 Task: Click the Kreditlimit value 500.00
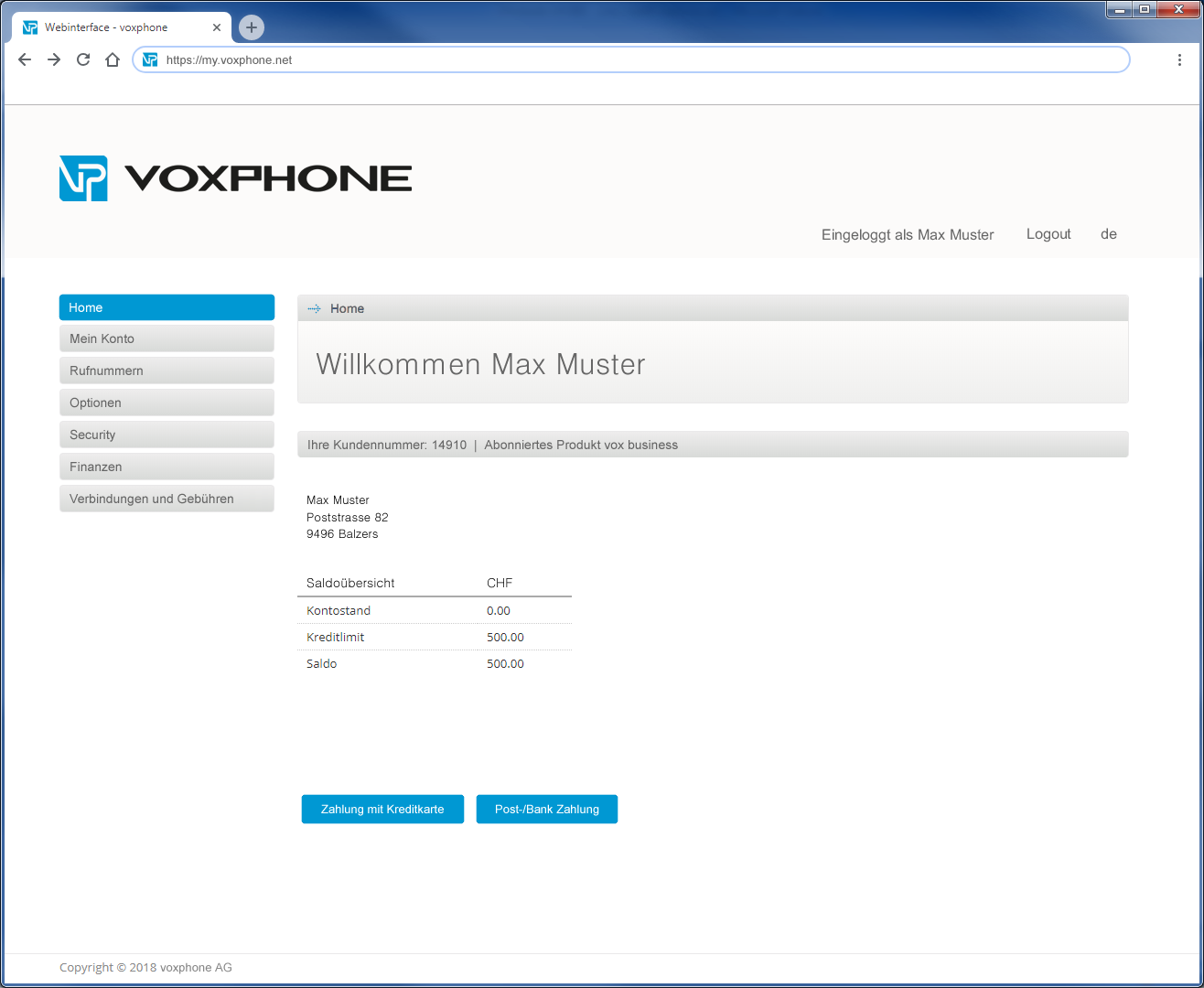click(x=505, y=637)
